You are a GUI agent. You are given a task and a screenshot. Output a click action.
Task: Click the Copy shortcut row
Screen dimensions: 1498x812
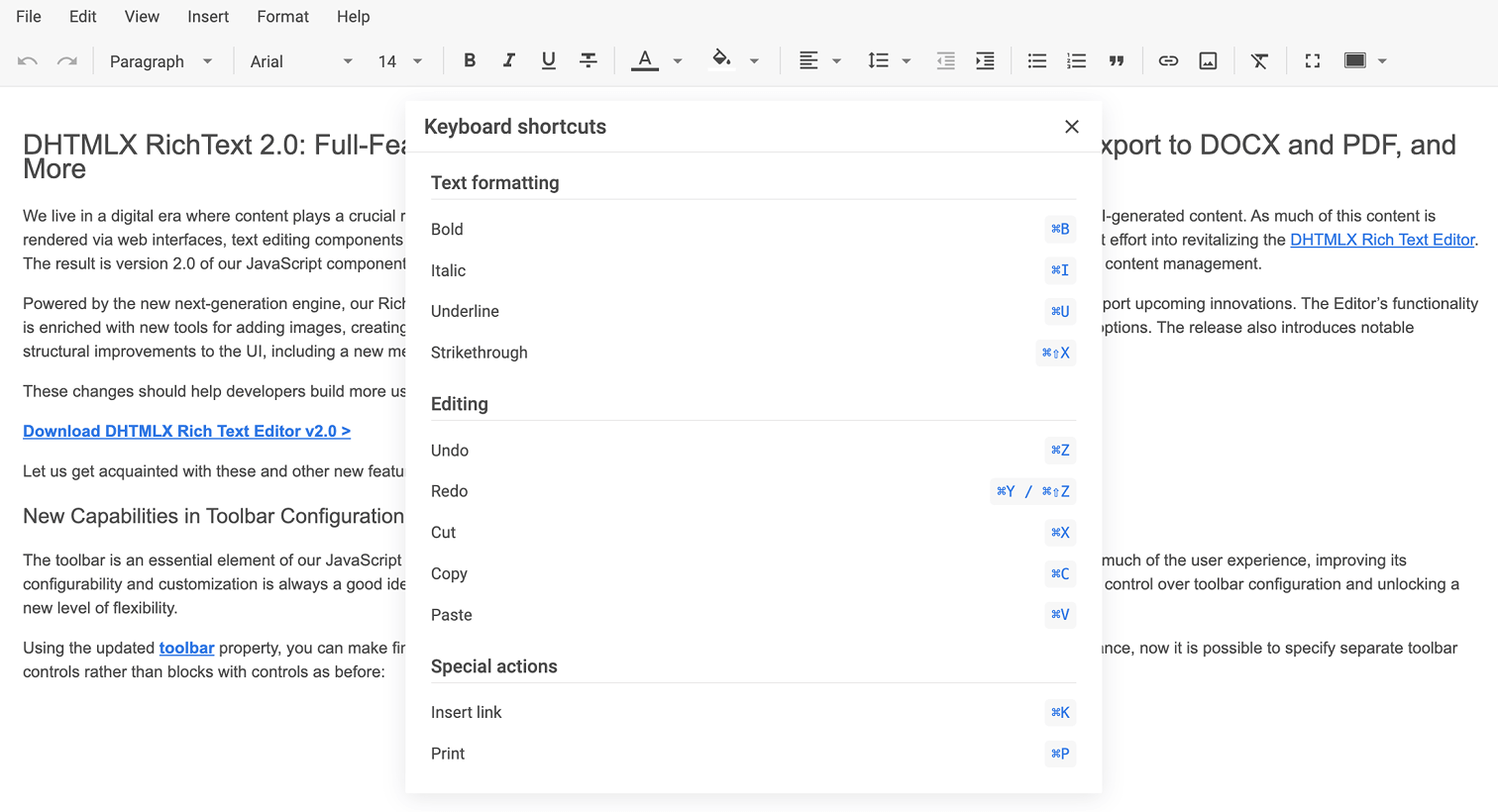pos(753,573)
